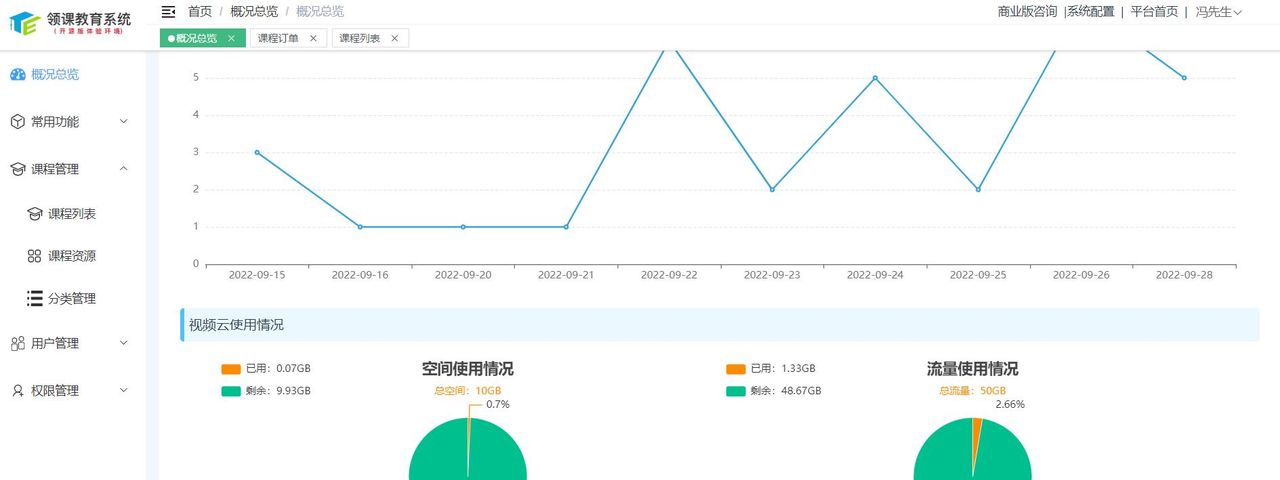Toggle the green 剩余: 9.93GB legend swatch

(x=231, y=391)
